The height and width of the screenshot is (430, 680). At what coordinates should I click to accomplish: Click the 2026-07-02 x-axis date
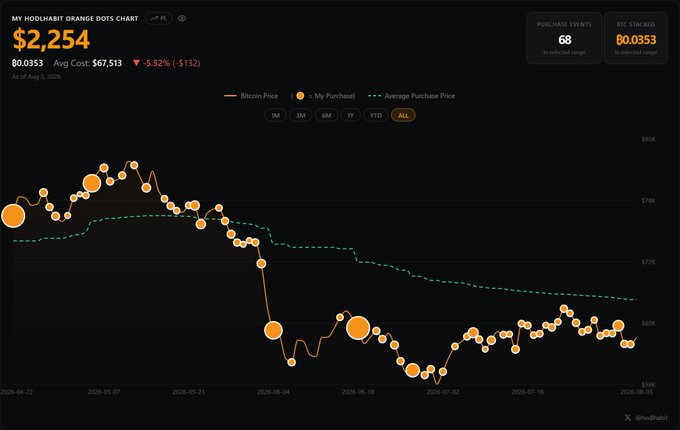(442, 392)
